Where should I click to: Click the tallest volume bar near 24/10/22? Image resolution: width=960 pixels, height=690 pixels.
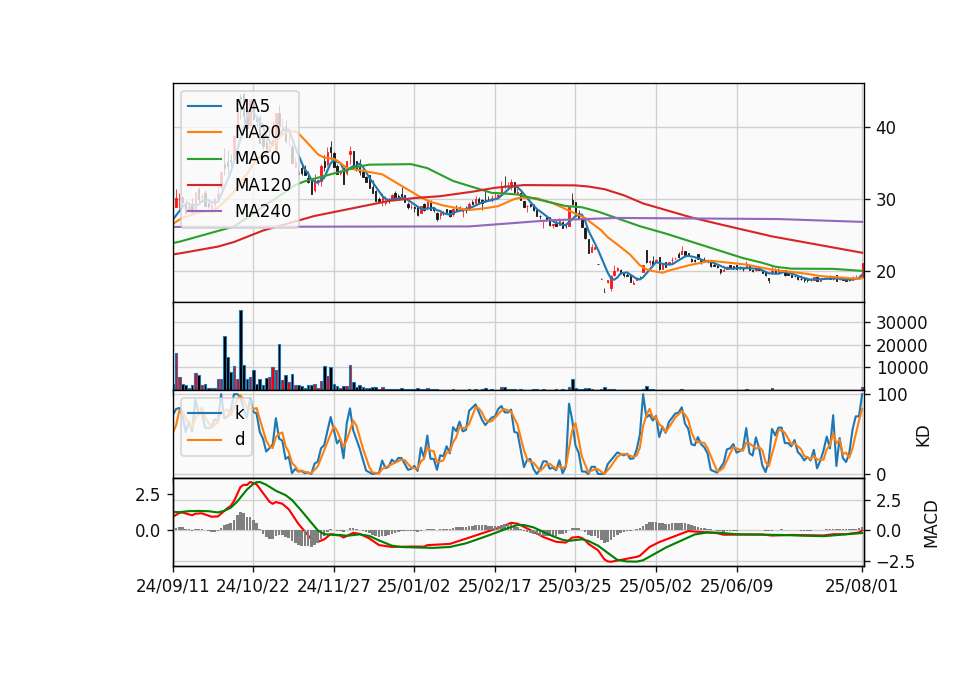click(x=241, y=350)
